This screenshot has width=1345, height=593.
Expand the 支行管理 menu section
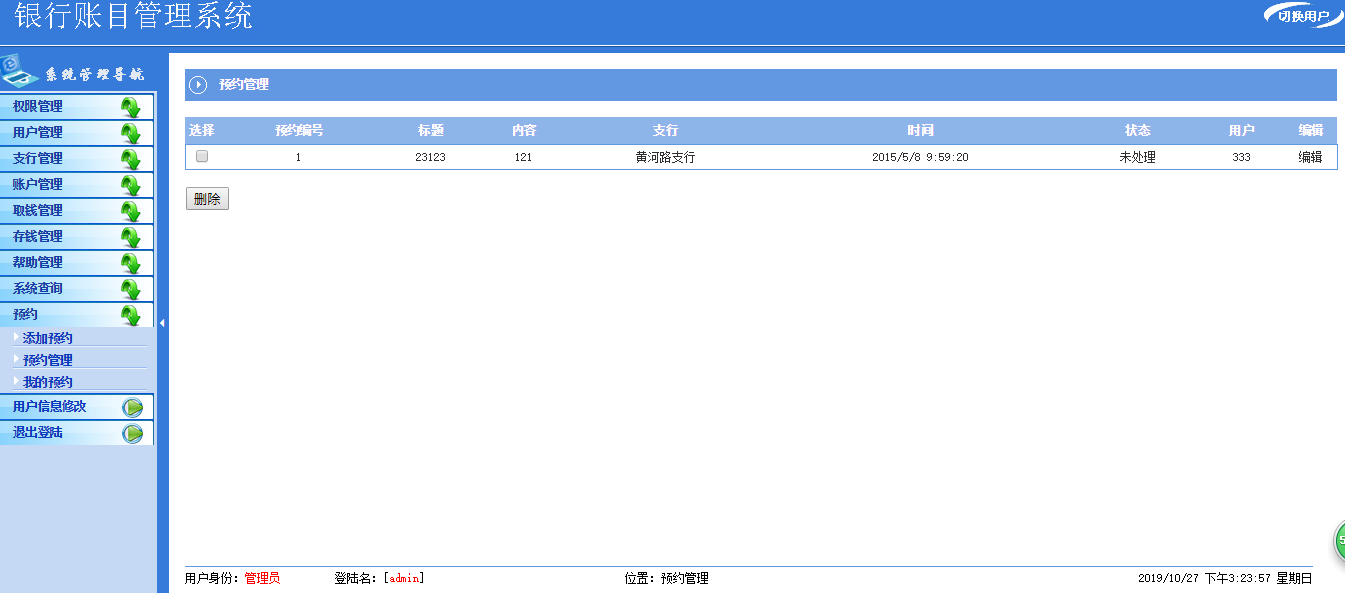pos(77,158)
